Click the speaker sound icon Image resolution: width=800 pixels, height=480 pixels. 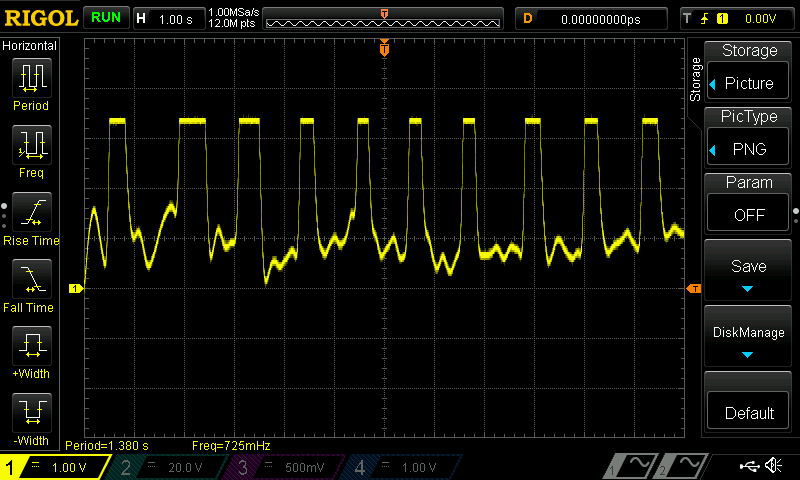(773, 466)
